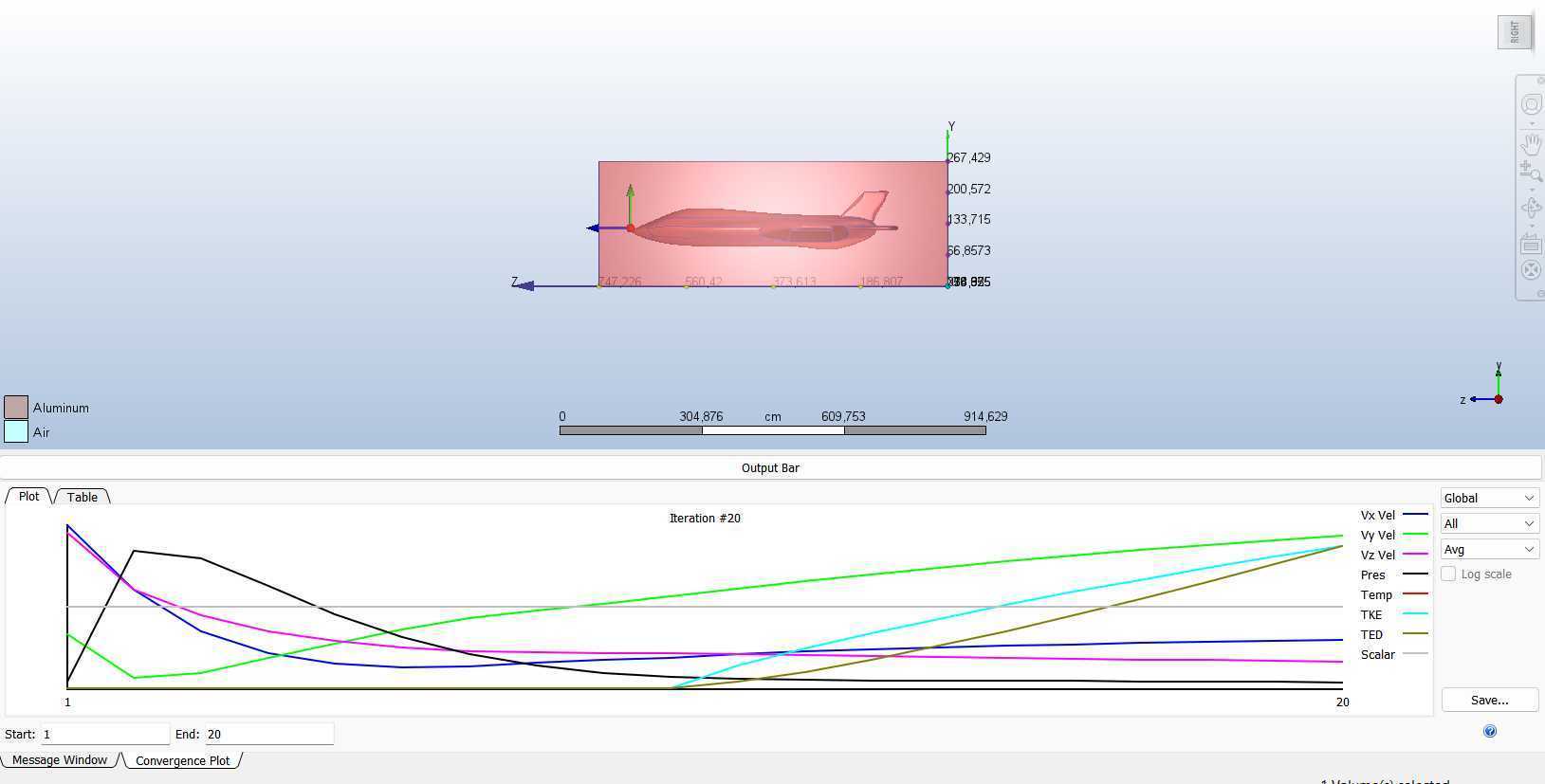Expand orbit tool options arrow

pyautogui.click(x=1531, y=226)
